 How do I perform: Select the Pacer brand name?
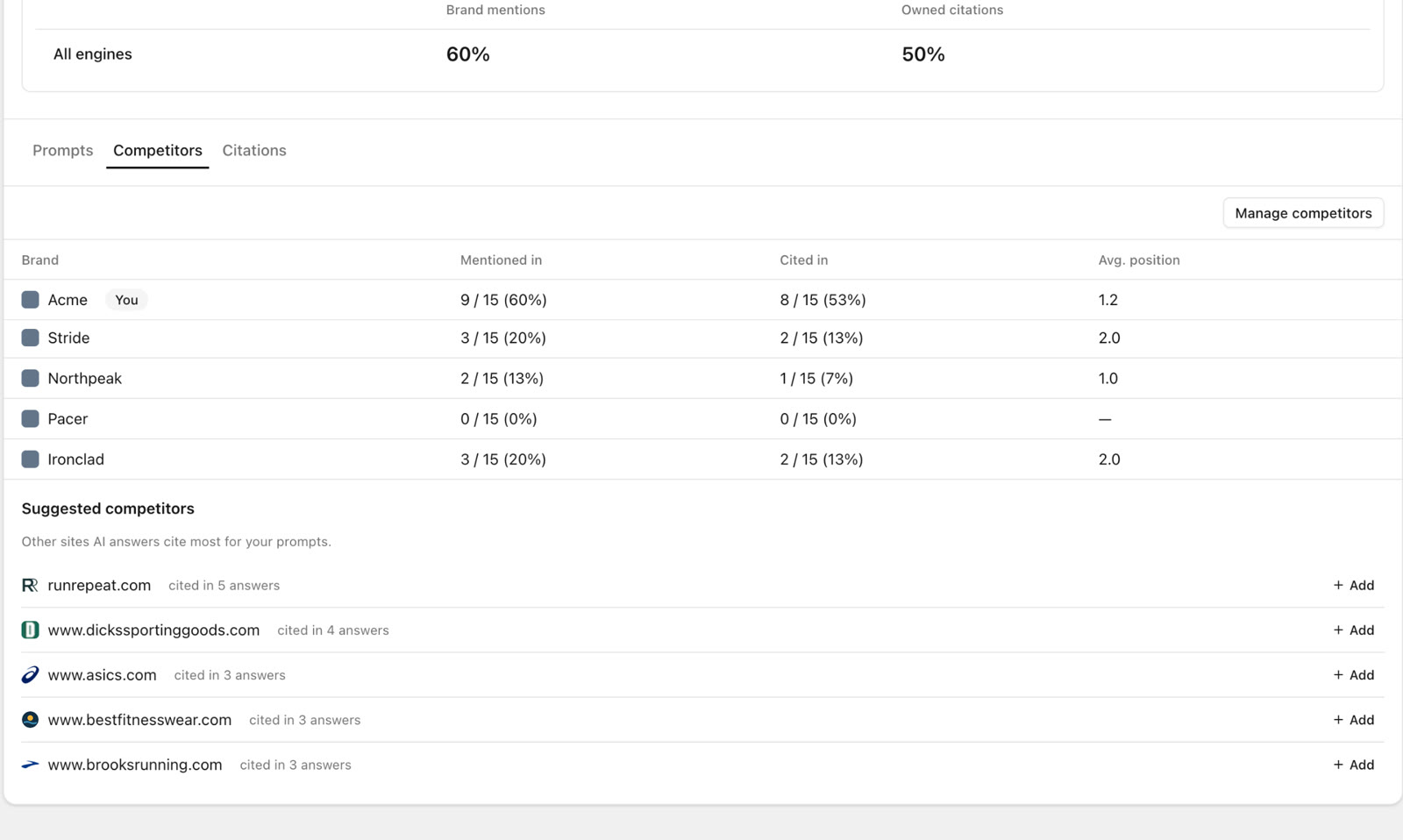click(68, 418)
